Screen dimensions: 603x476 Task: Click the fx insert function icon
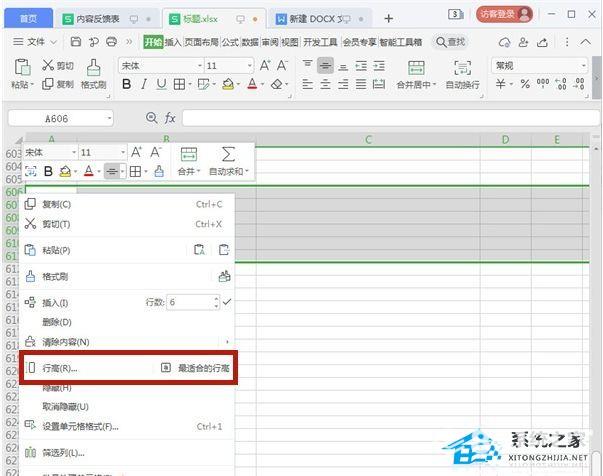tap(170, 118)
